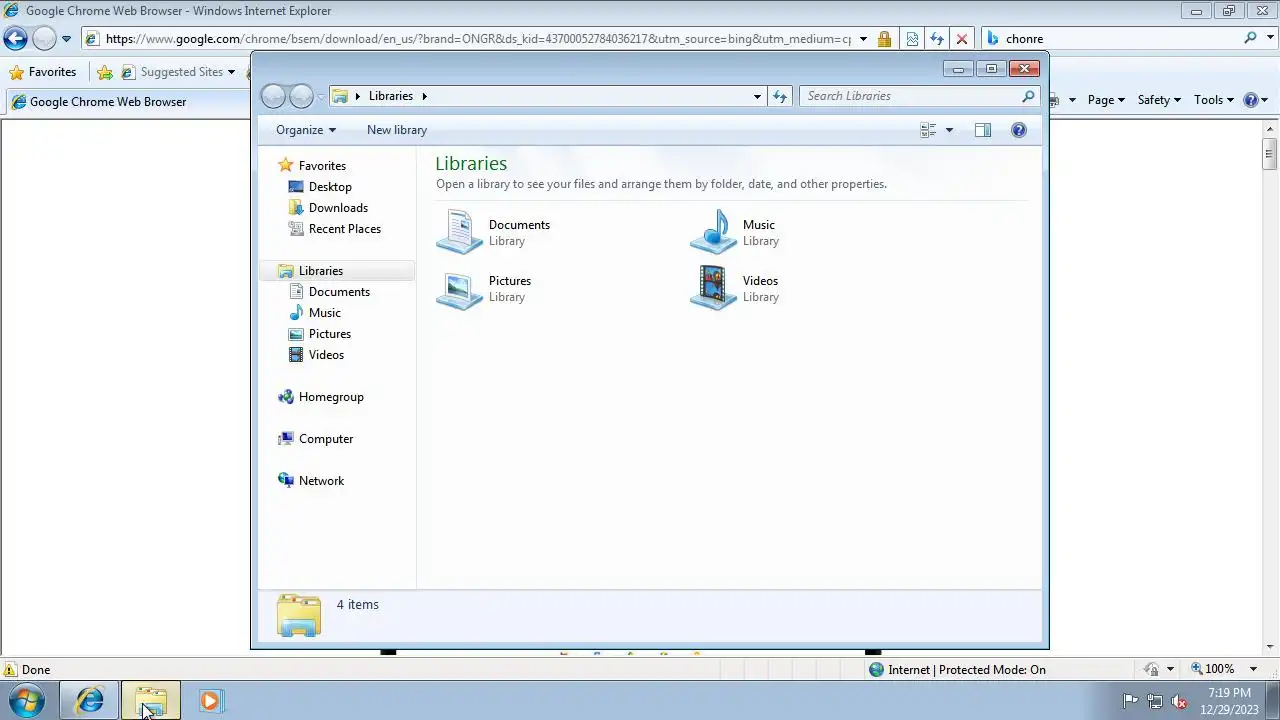Open the Explorer address bar history dropdown

(x=757, y=96)
